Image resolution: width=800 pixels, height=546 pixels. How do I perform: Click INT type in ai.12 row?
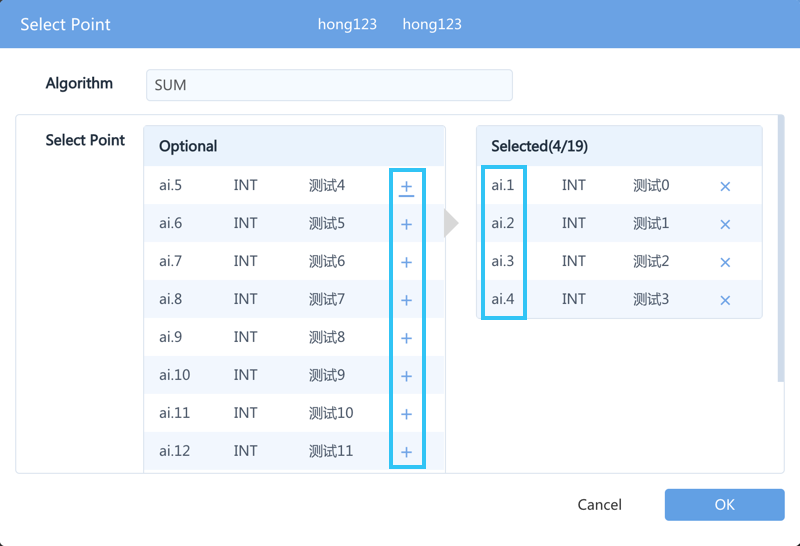coord(245,451)
